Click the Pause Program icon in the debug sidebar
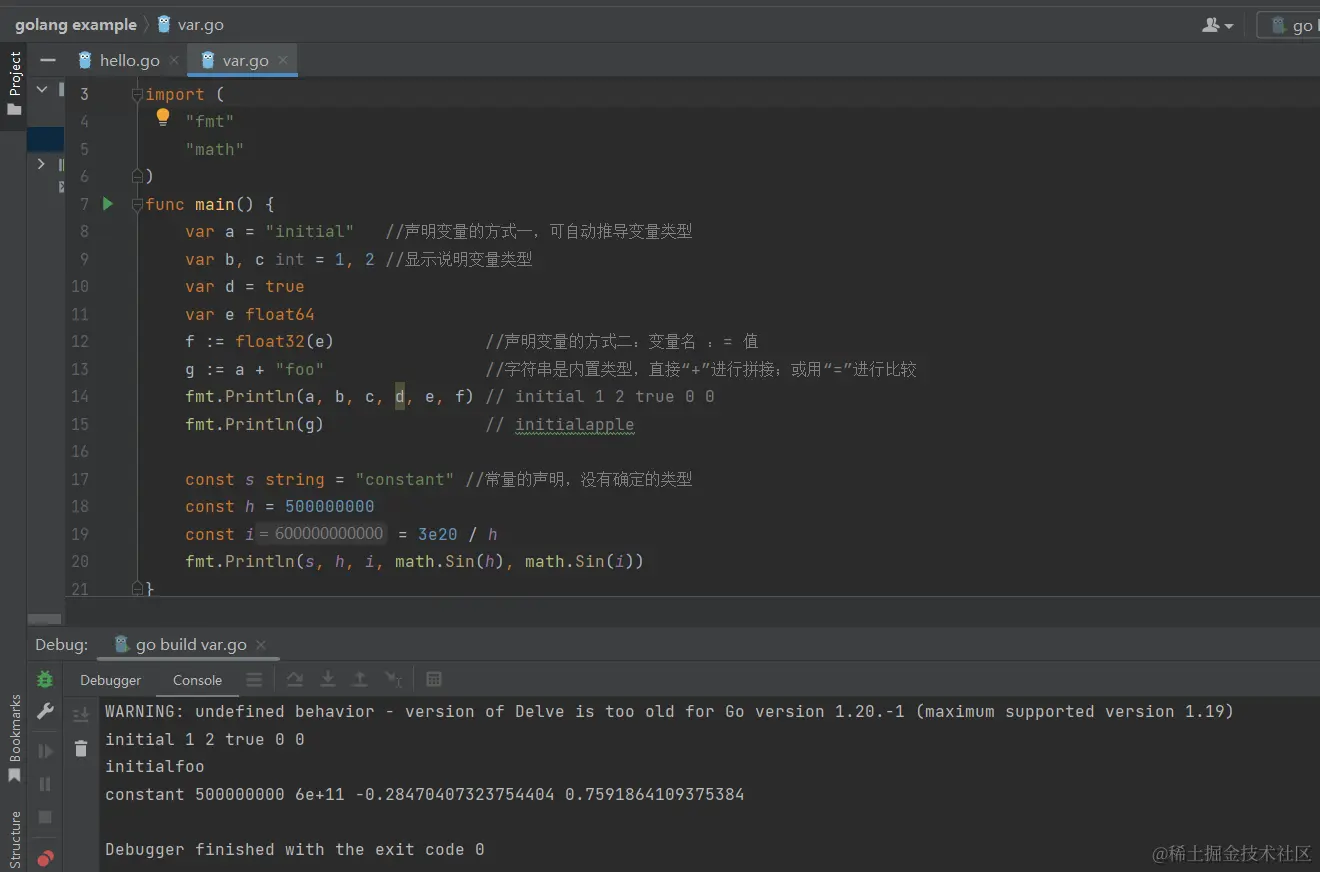Viewport: 1320px width, 872px height. click(45, 784)
